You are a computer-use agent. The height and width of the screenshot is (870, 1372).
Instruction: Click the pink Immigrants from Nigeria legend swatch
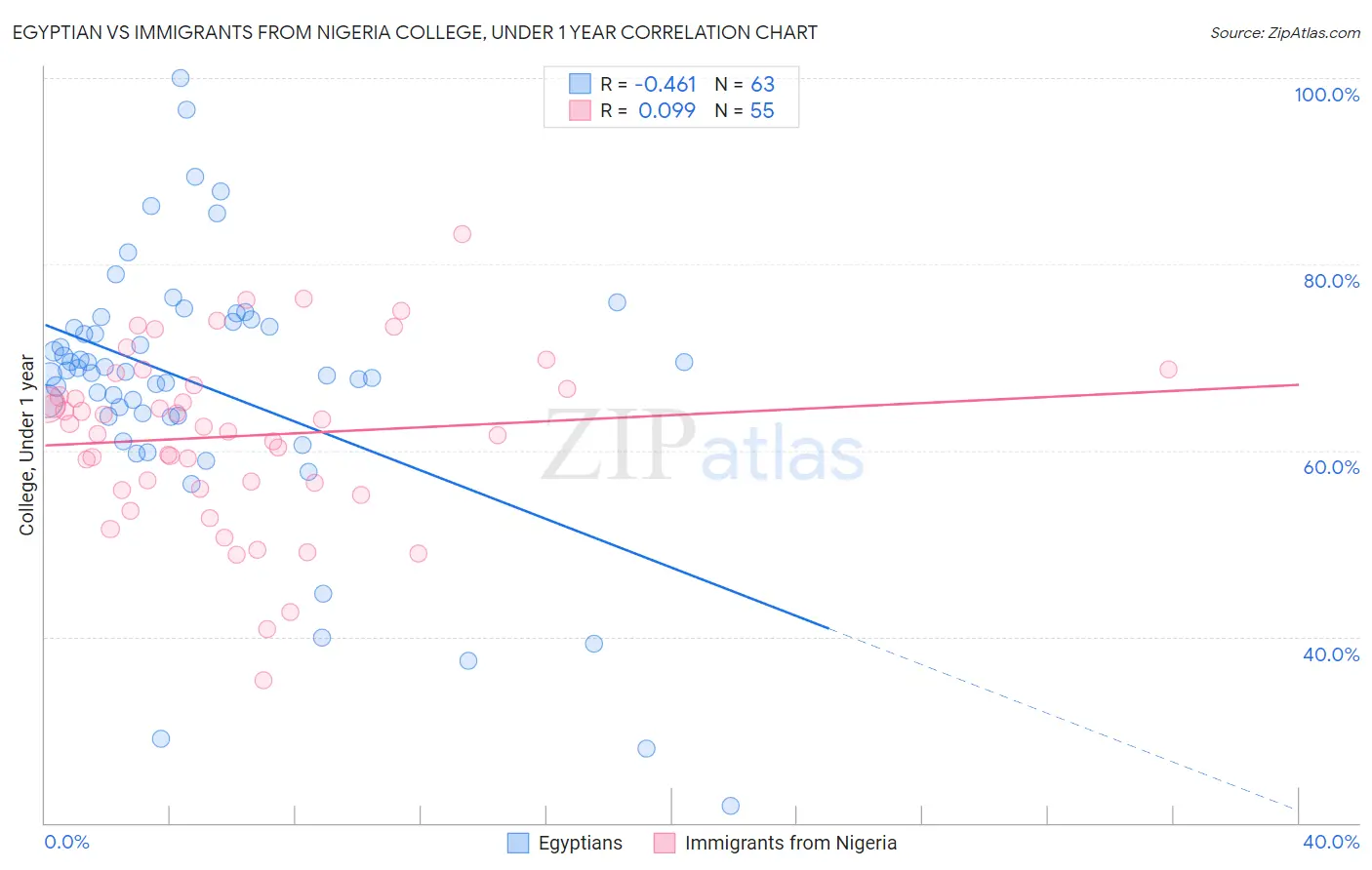click(665, 843)
